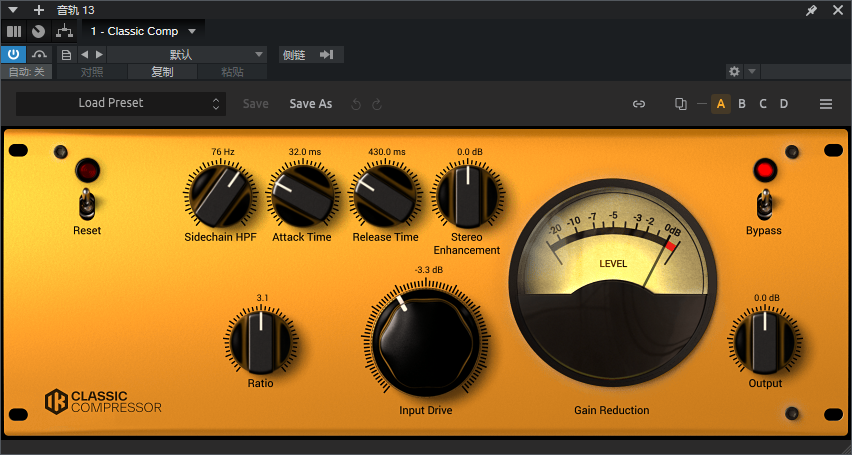Click the Release Time knob
This screenshot has width=852, height=455.
[x=385, y=196]
